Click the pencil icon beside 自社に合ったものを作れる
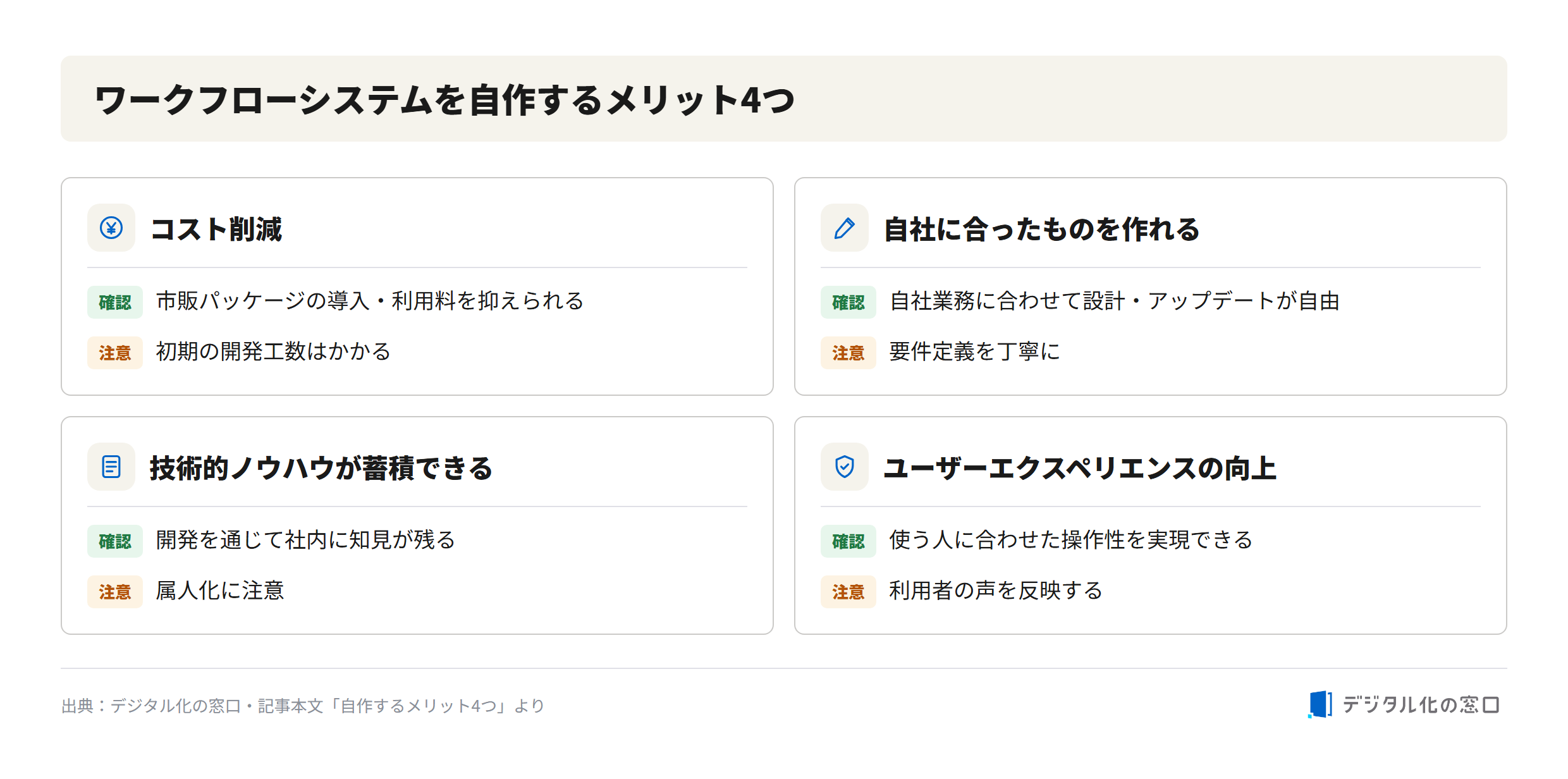This screenshot has width=1568, height=779. click(845, 228)
